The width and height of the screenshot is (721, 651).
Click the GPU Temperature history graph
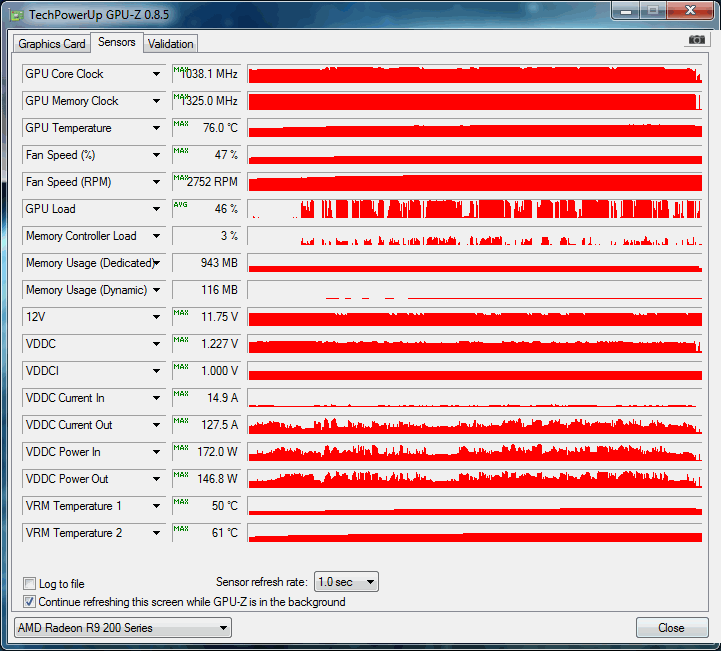point(475,128)
